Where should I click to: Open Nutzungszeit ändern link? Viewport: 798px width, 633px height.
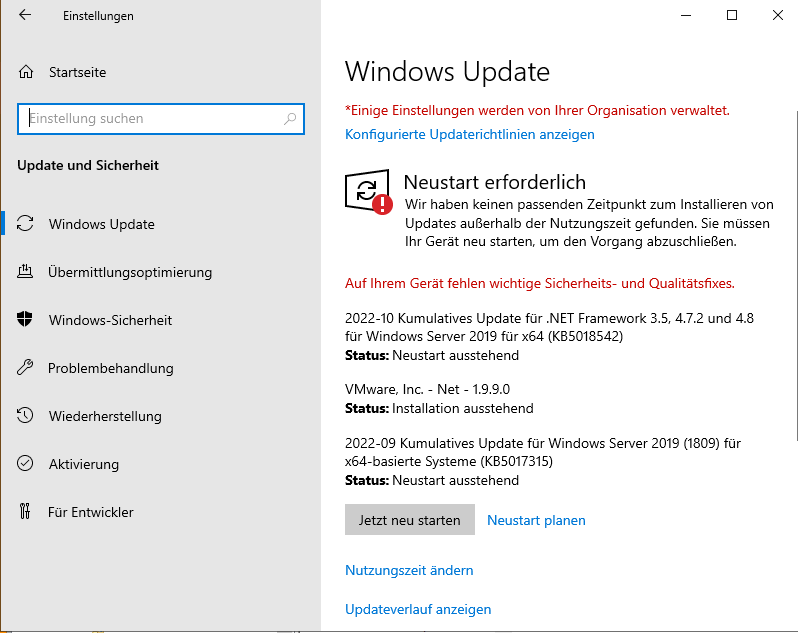point(409,570)
